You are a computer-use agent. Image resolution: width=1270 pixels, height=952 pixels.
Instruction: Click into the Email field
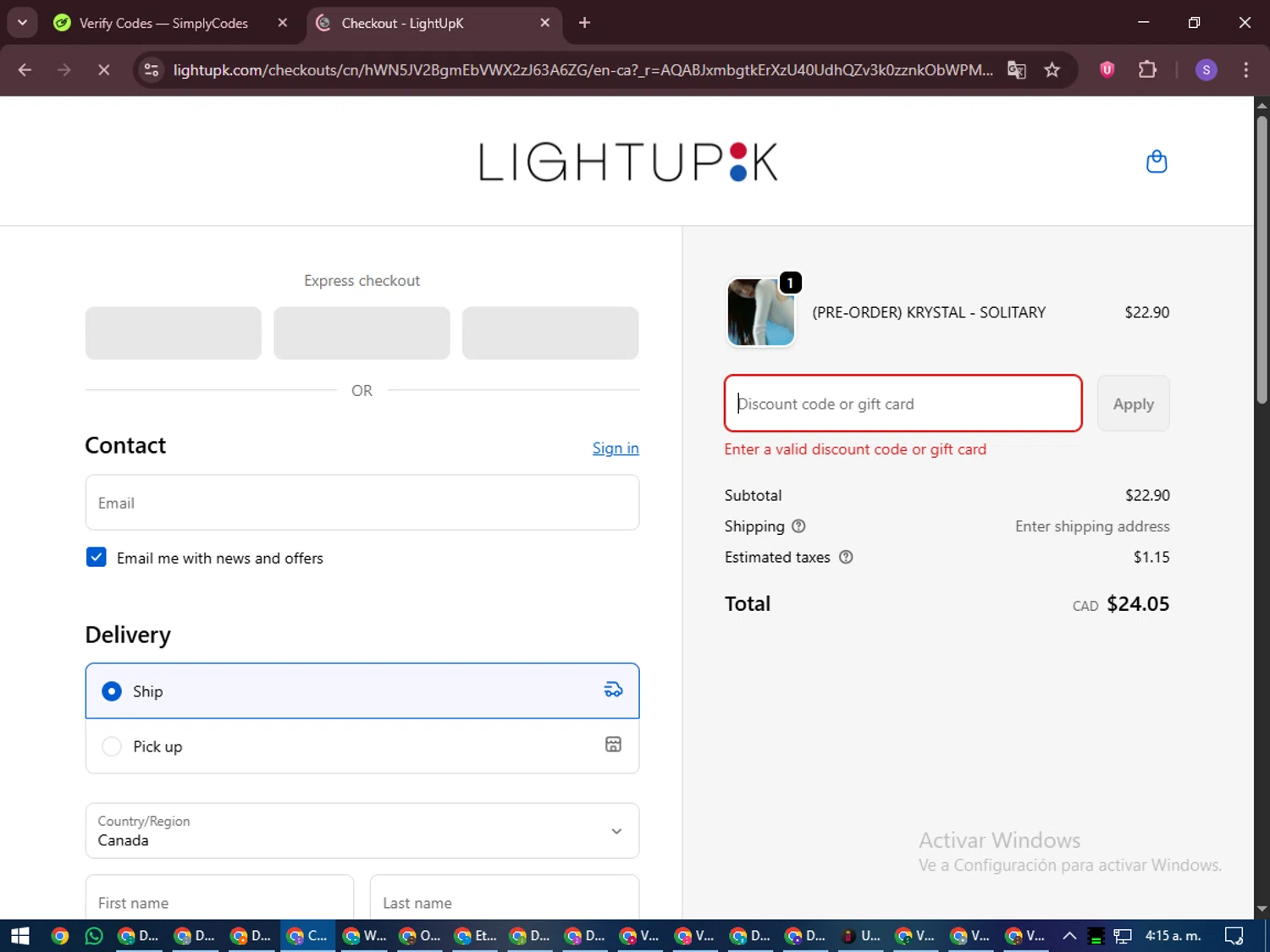362,503
